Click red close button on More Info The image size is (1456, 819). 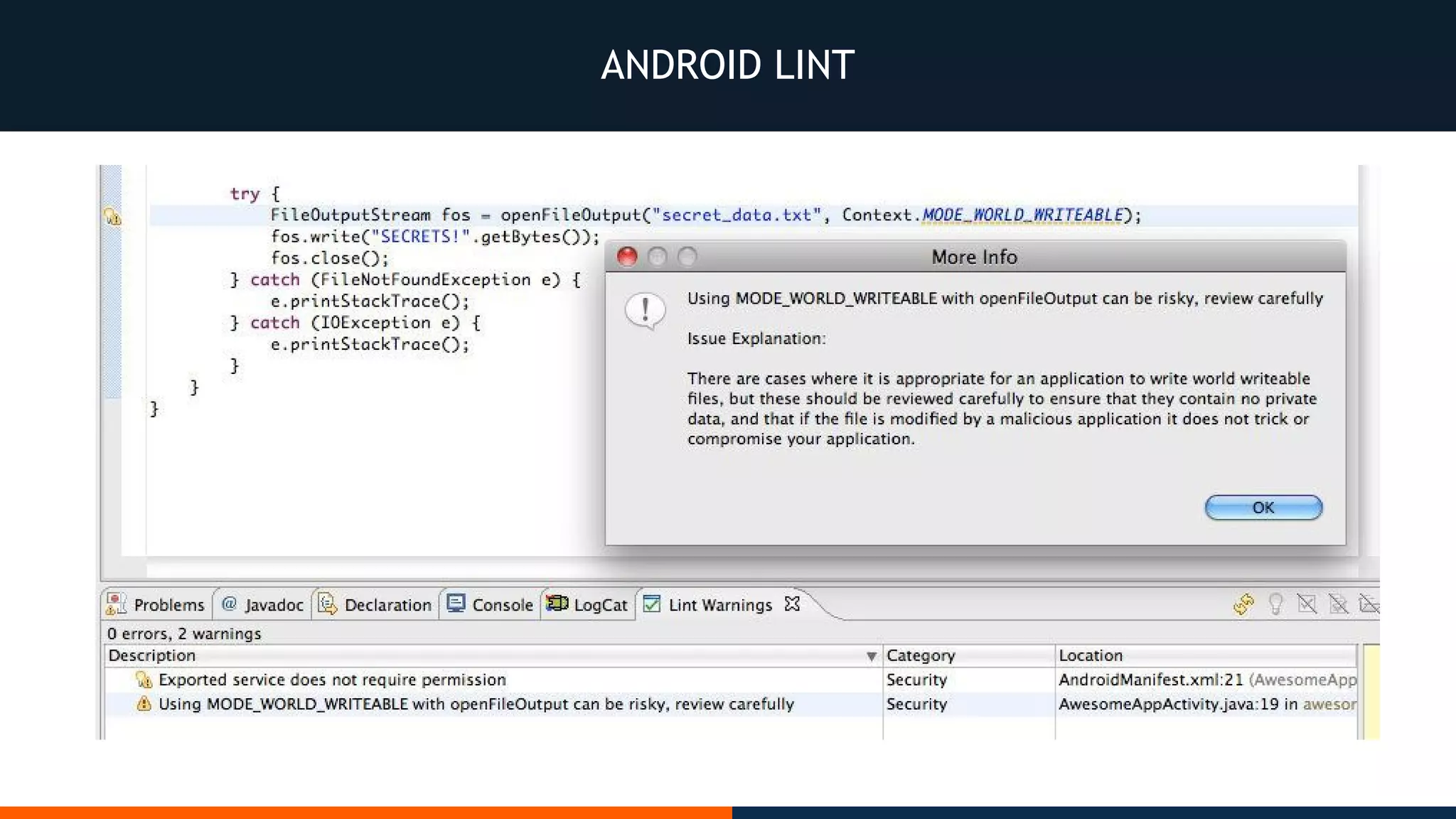coord(627,257)
